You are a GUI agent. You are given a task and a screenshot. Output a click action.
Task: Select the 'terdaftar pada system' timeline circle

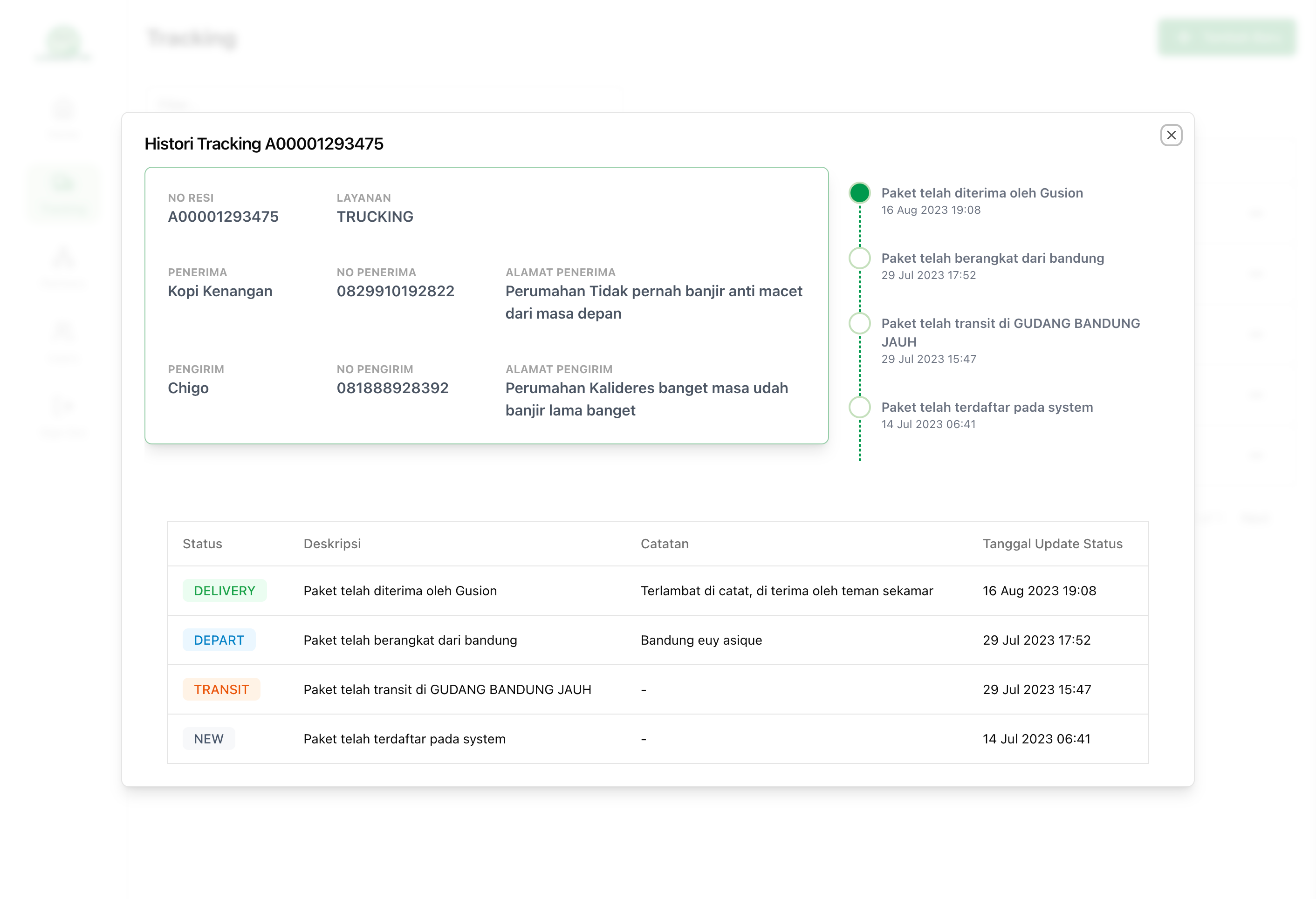point(859,407)
